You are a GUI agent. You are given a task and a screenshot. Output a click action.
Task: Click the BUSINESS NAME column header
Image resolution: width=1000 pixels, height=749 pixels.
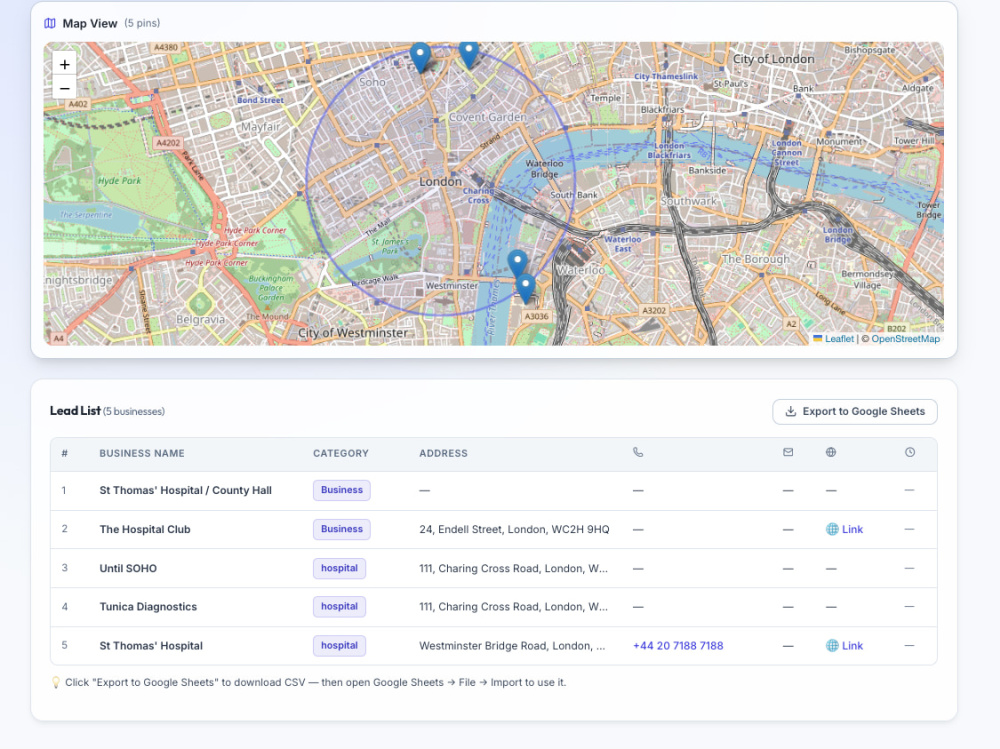142,453
